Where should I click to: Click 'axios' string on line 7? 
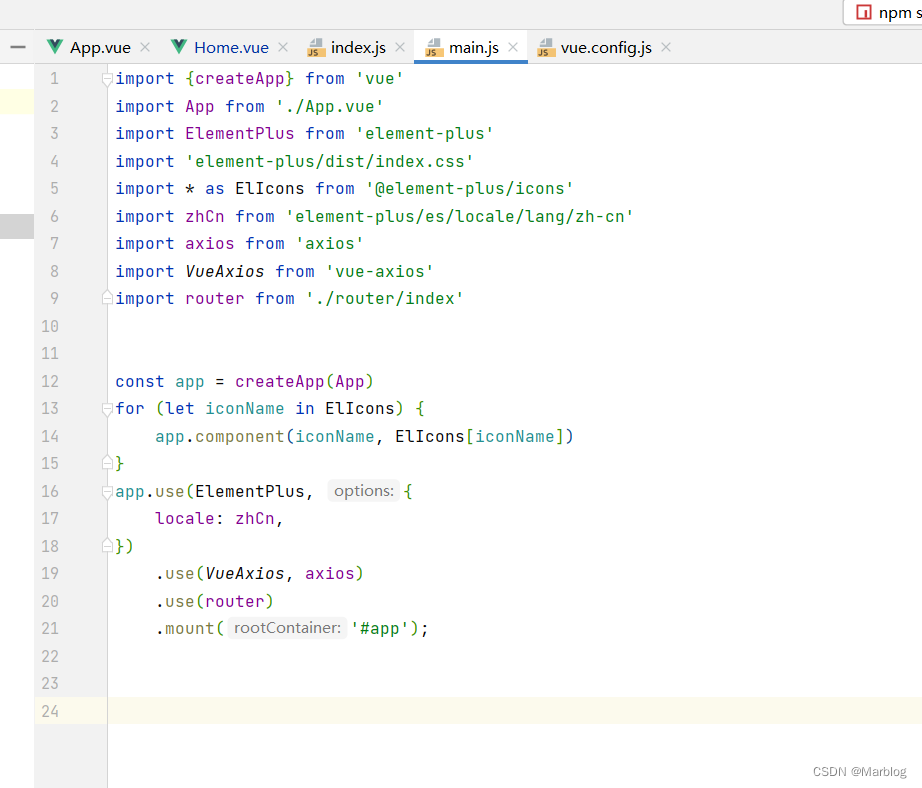point(330,243)
